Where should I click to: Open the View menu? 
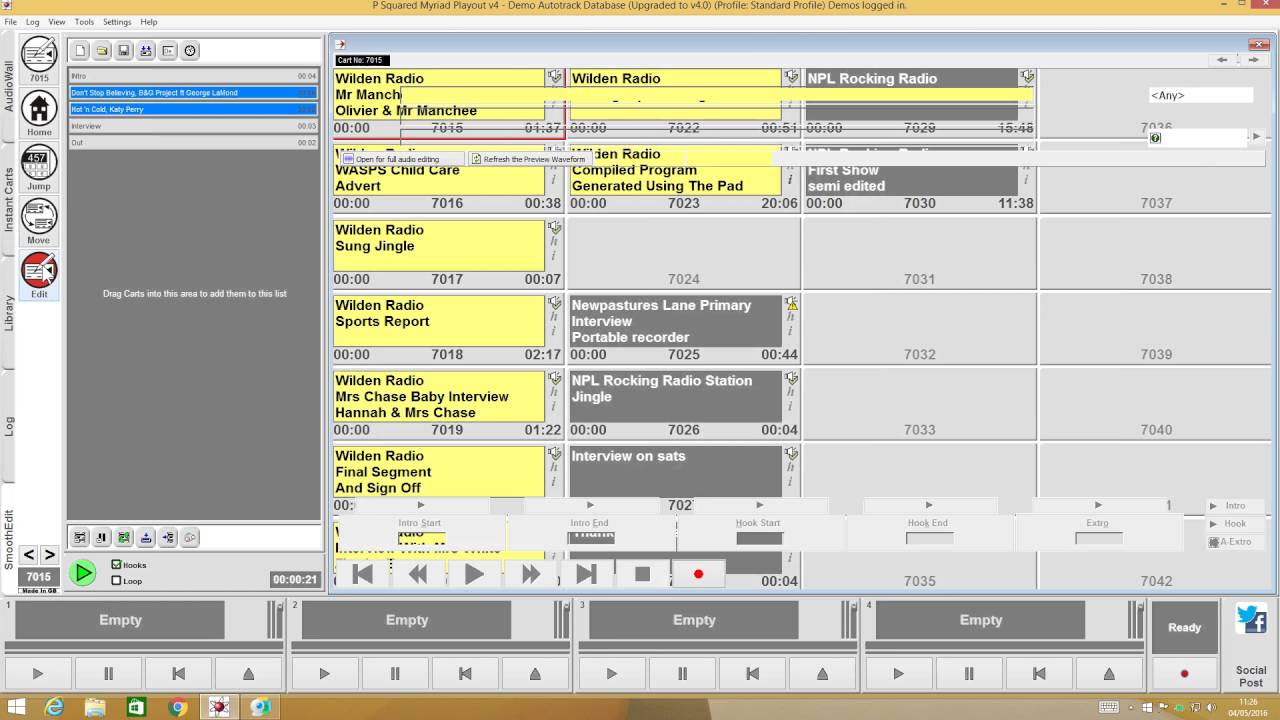coord(57,22)
